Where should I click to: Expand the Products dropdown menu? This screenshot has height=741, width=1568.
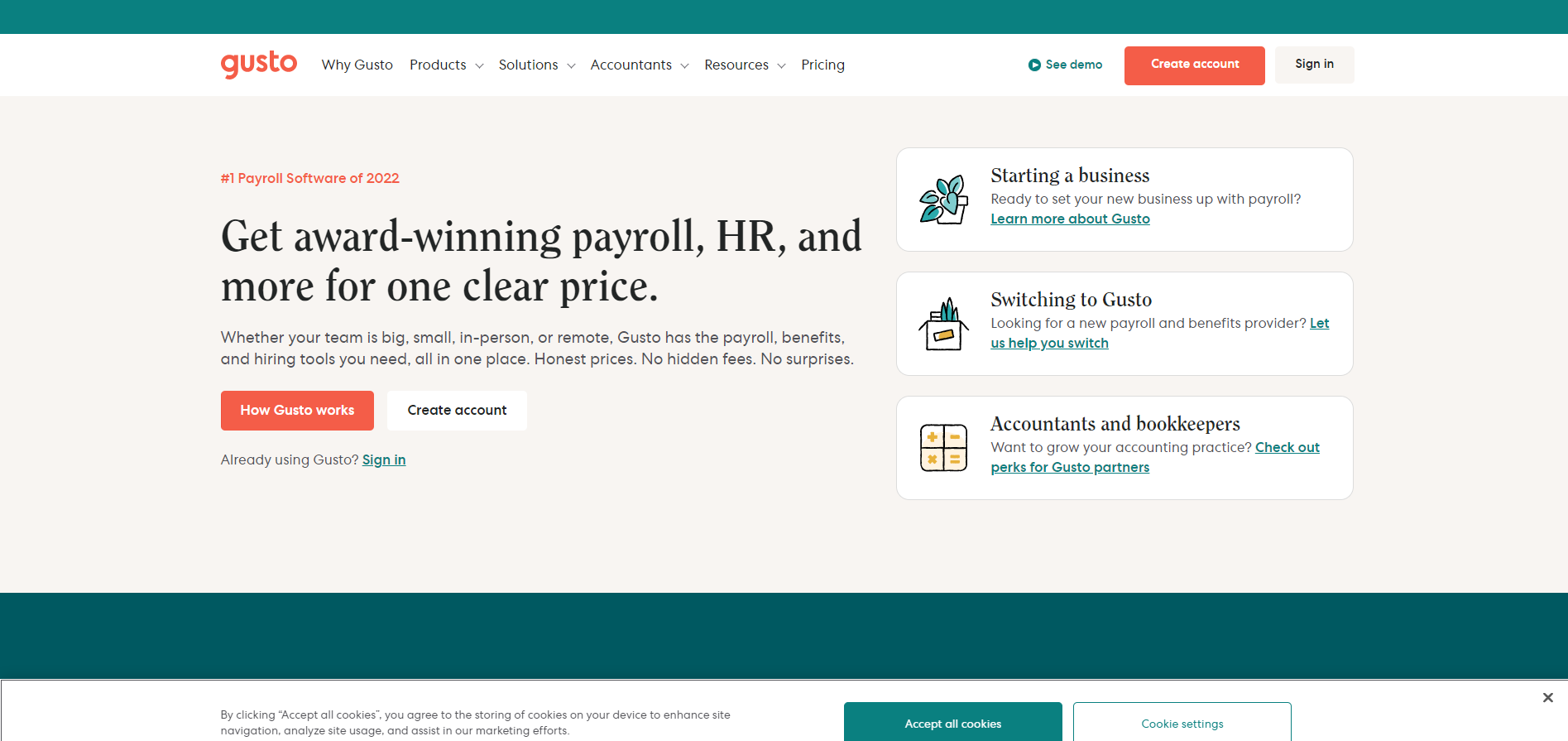click(446, 65)
